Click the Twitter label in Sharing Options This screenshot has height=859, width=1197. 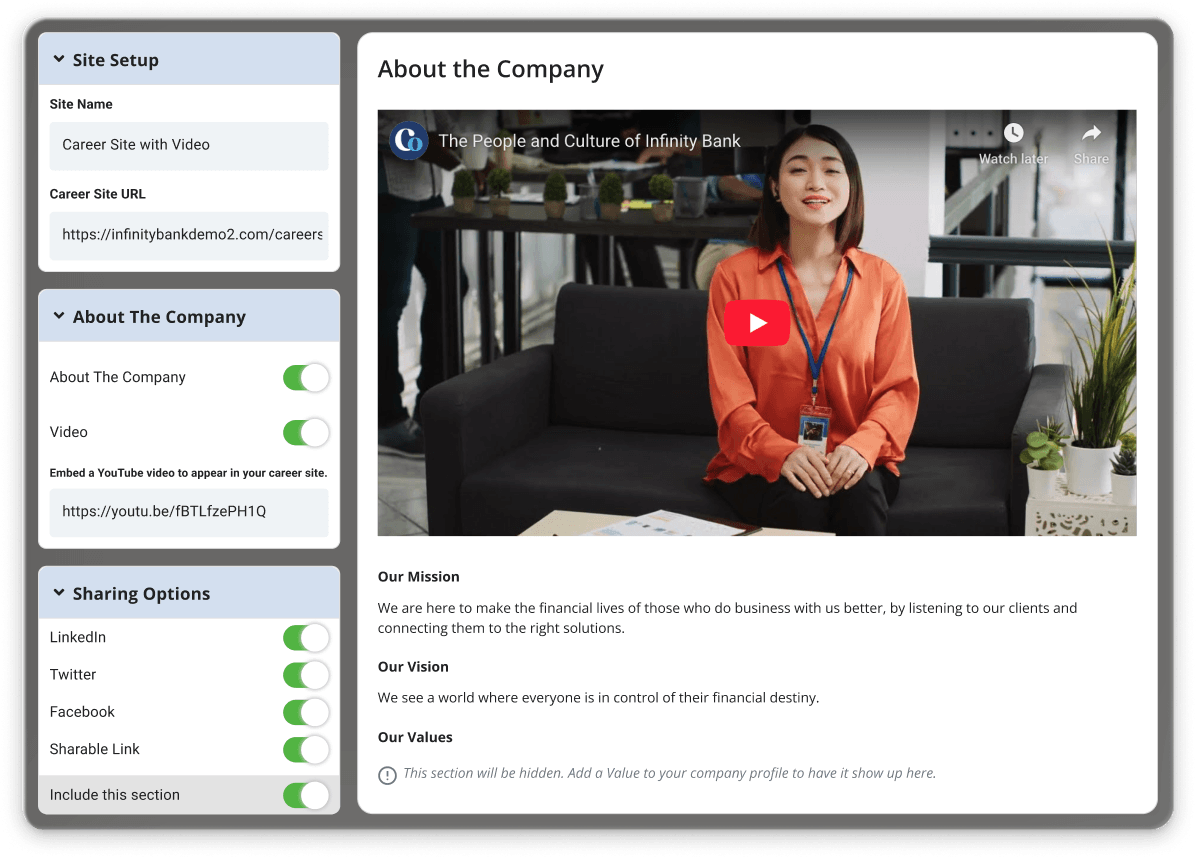coord(73,674)
